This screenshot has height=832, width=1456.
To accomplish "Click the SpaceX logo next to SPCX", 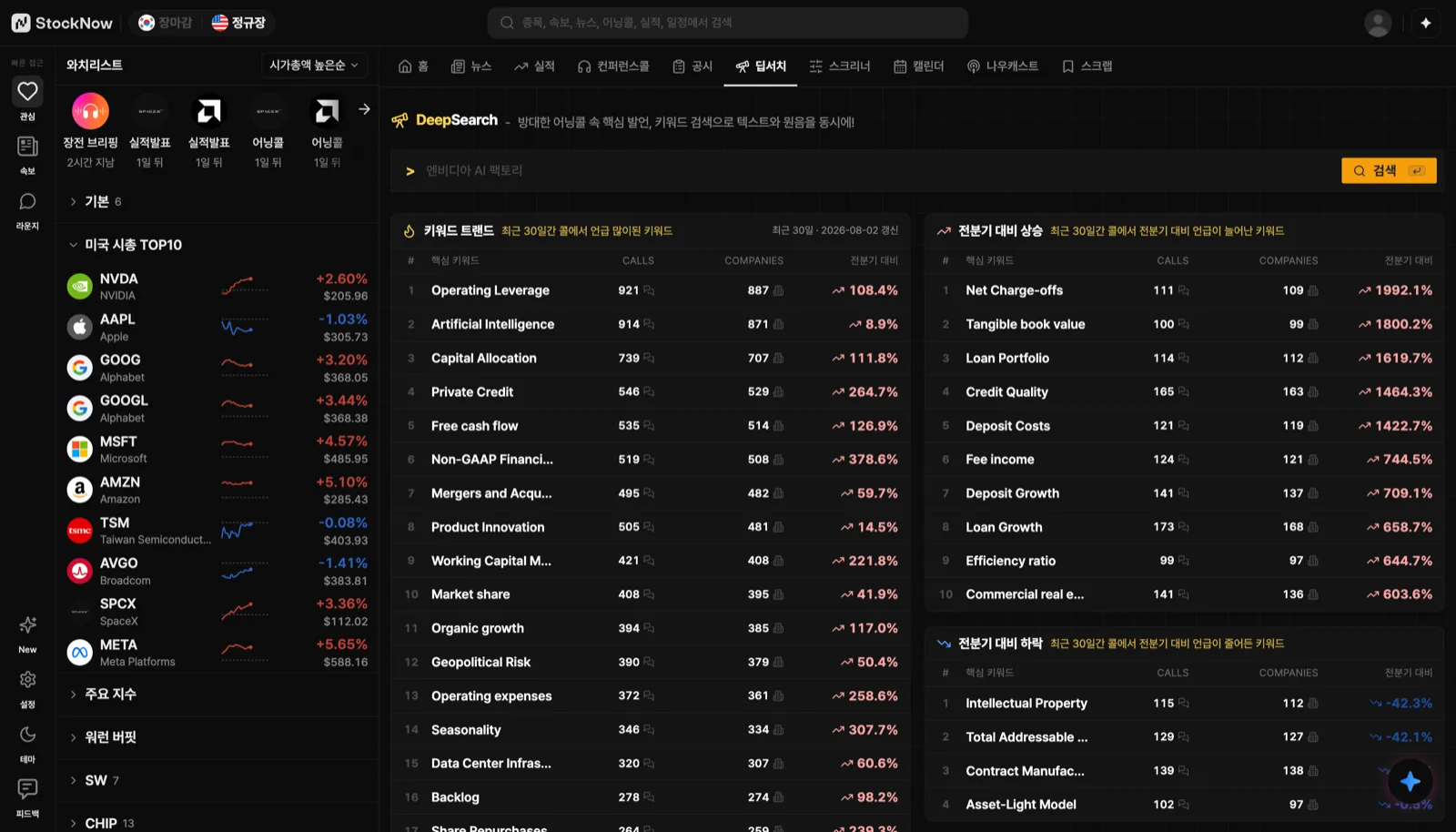I will click(x=80, y=611).
